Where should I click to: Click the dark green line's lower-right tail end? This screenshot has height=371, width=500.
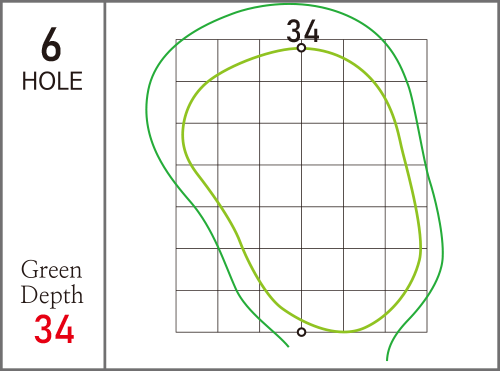tap(387, 359)
